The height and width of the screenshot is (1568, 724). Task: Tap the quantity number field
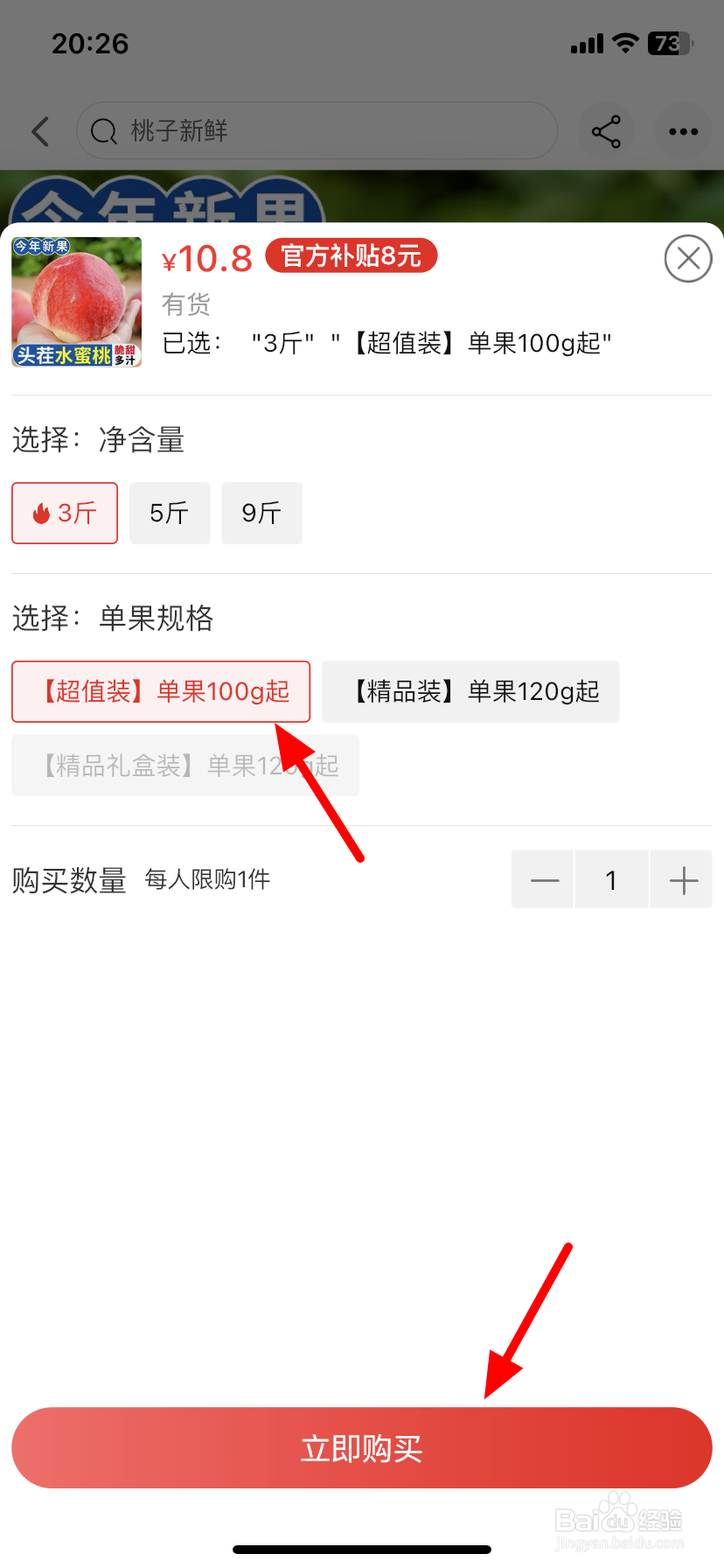pyautogui.click(x=611, y=879)
